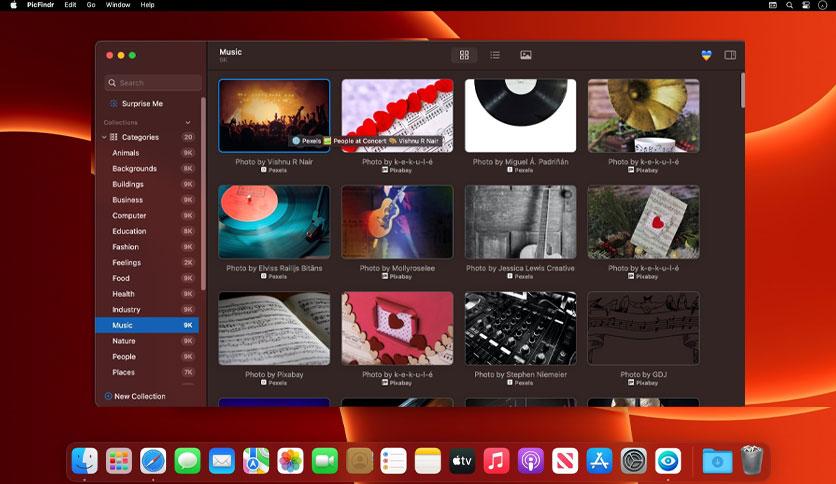This screenshot has width=836, height=484.
Task: Select the Food category
Action: tap(147, 278)
